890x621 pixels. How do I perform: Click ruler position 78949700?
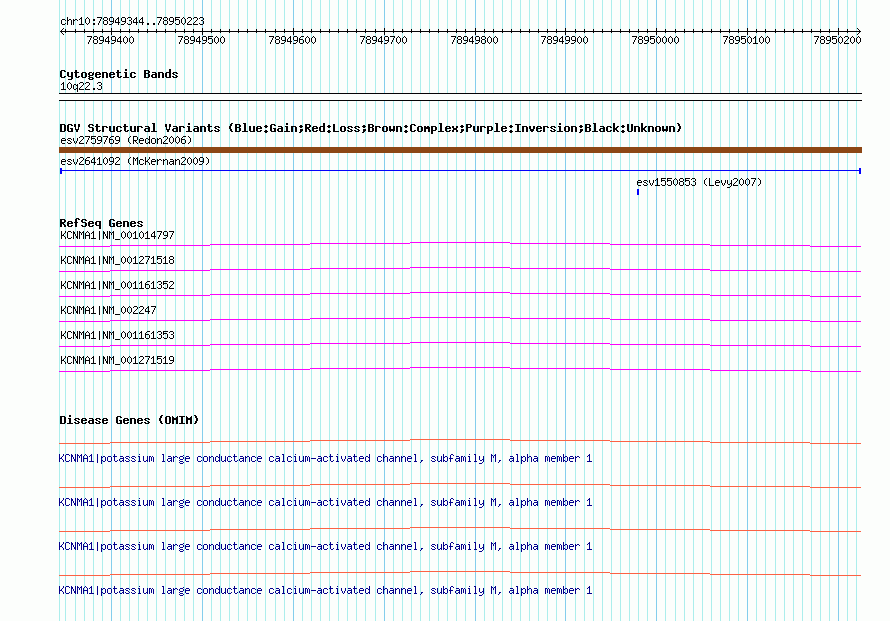(x=383, y=40)
